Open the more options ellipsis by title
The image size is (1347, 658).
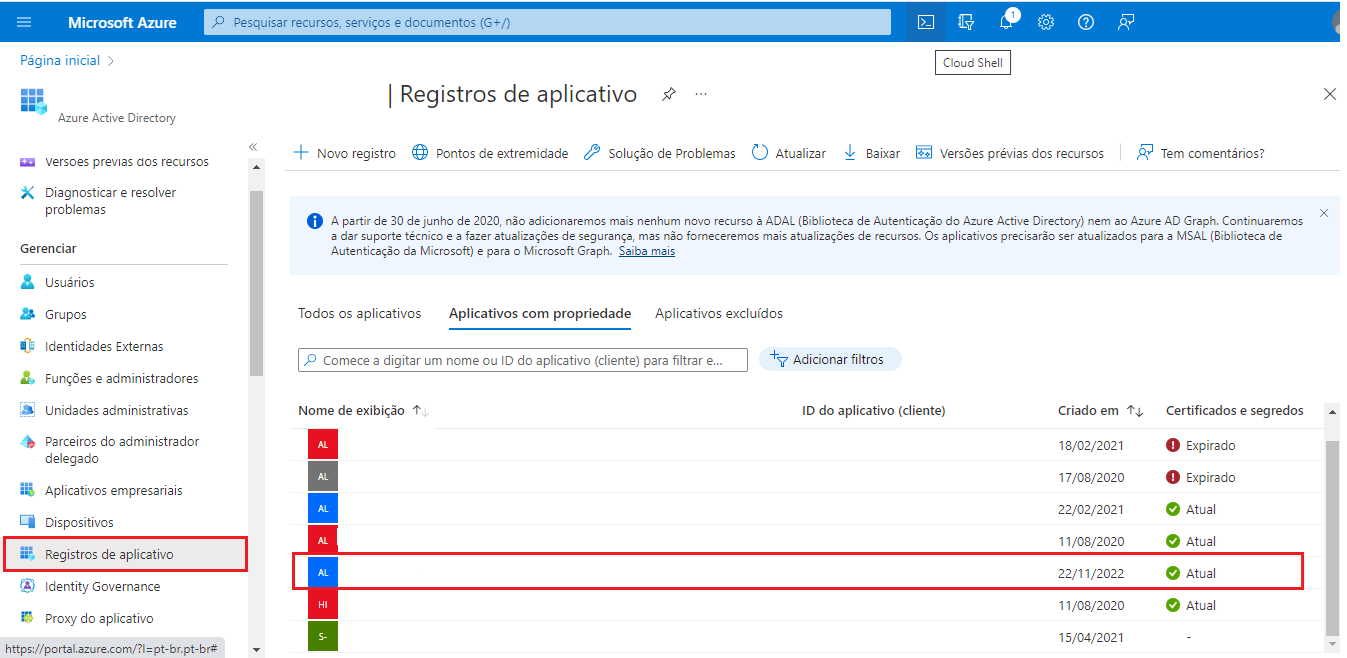(701, 94)
